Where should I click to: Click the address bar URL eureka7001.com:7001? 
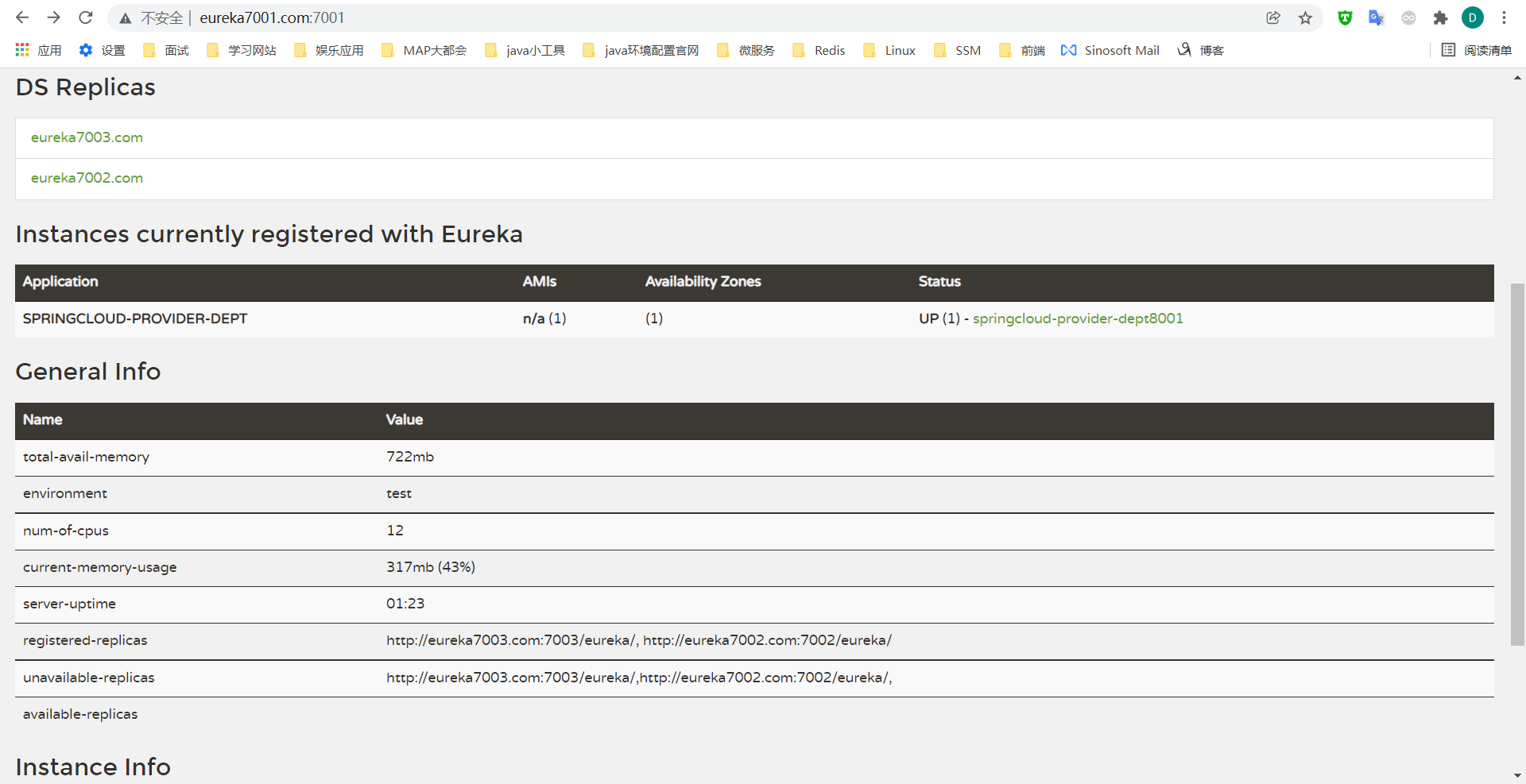click(272, 17)
